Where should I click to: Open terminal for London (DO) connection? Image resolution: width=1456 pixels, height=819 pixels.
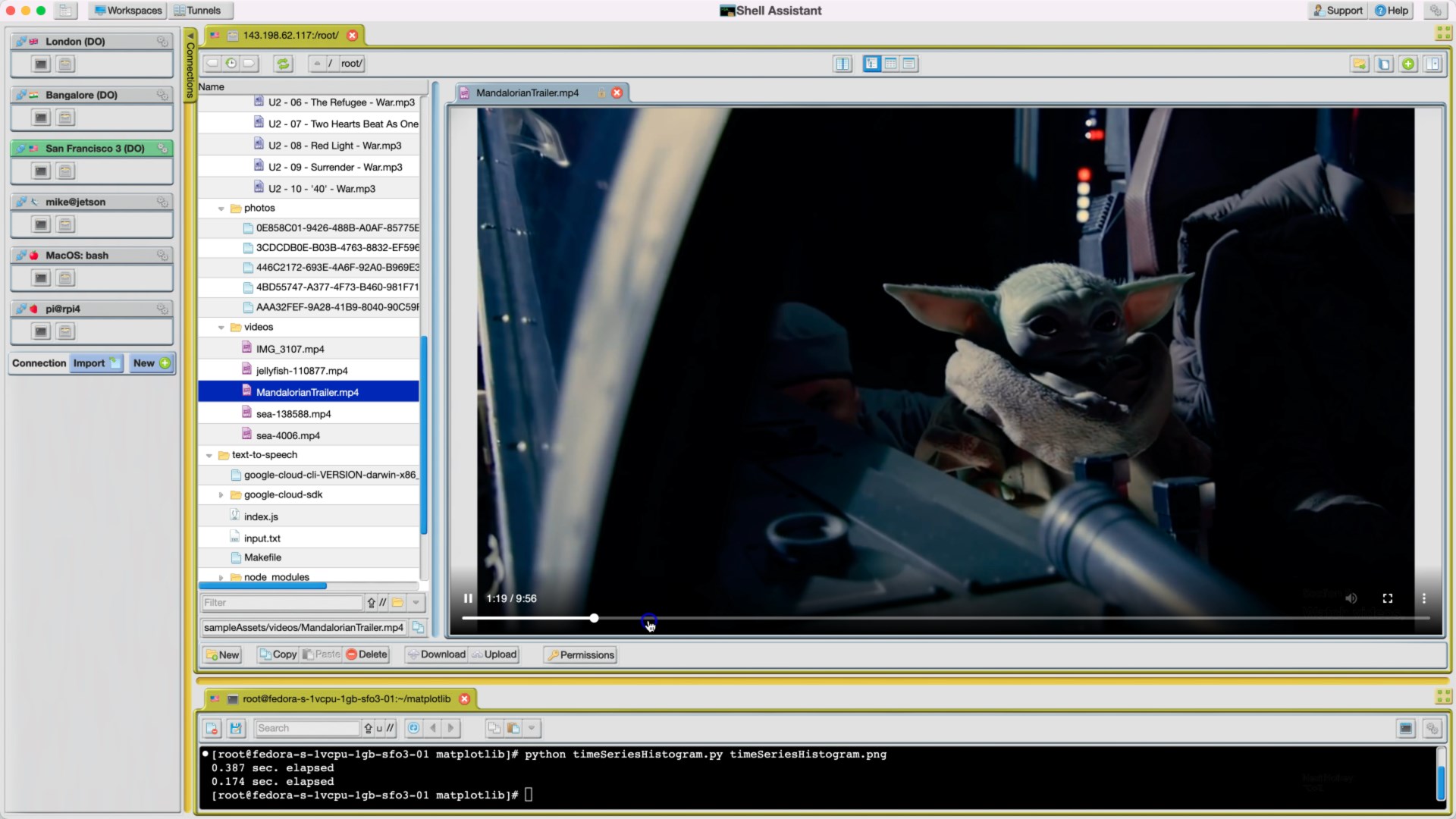click(41, 64)
